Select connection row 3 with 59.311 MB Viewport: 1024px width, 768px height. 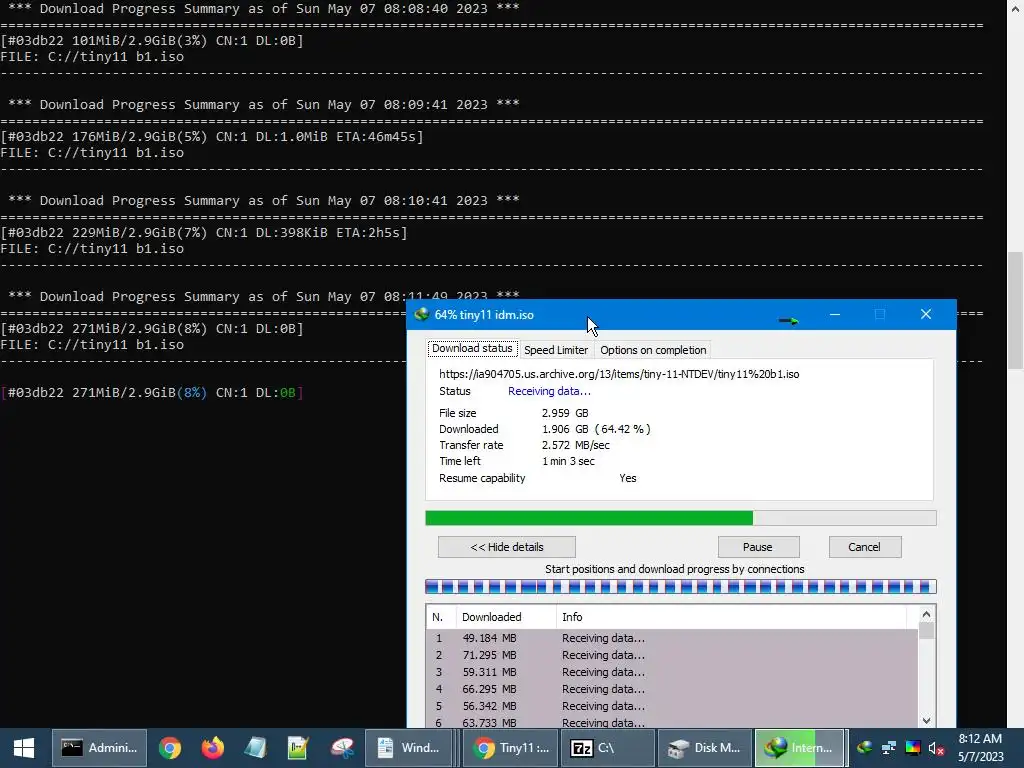[x=671, y=672]
